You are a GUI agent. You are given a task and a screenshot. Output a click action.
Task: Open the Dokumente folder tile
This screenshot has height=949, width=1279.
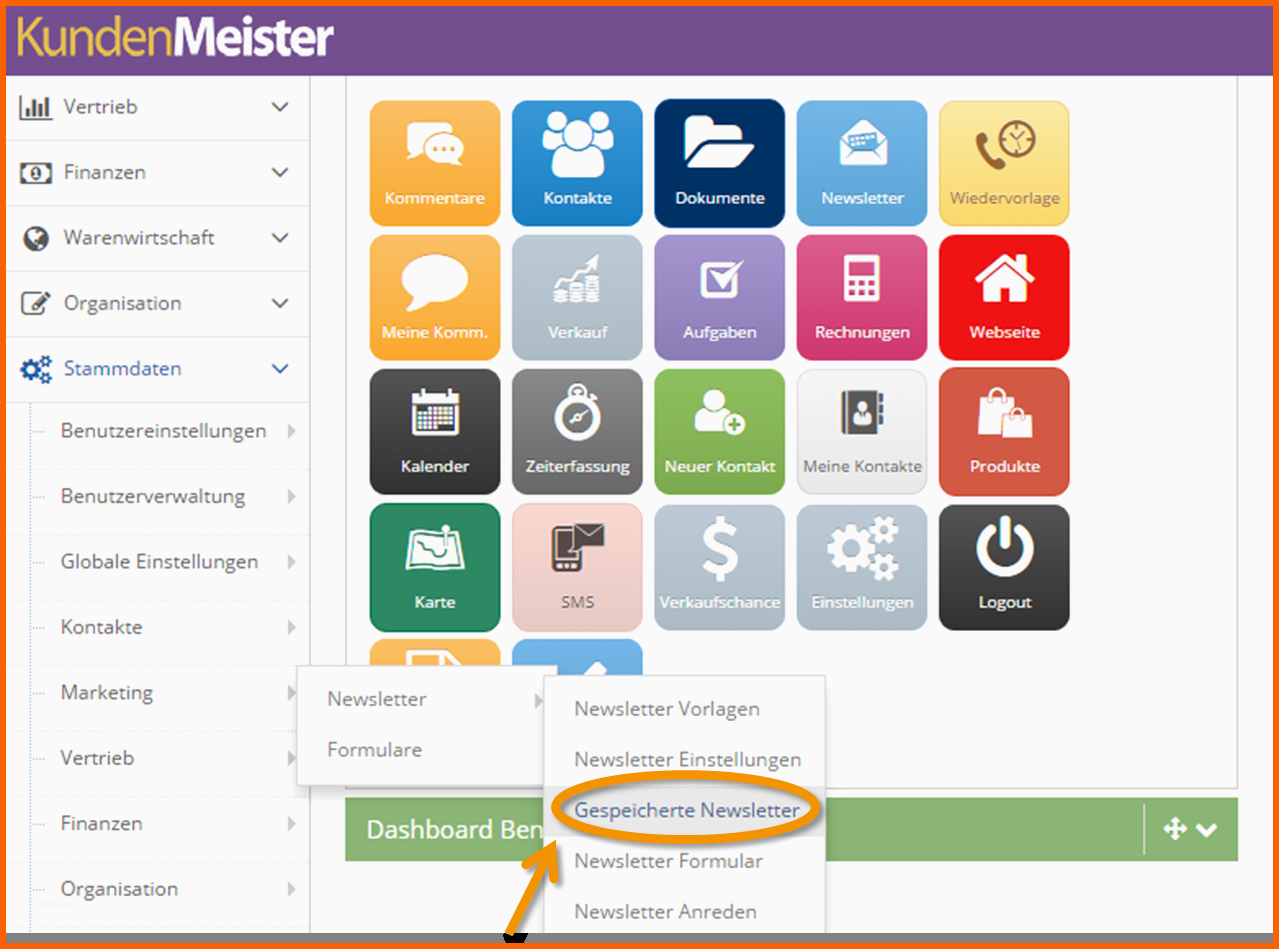coord(720,163)
